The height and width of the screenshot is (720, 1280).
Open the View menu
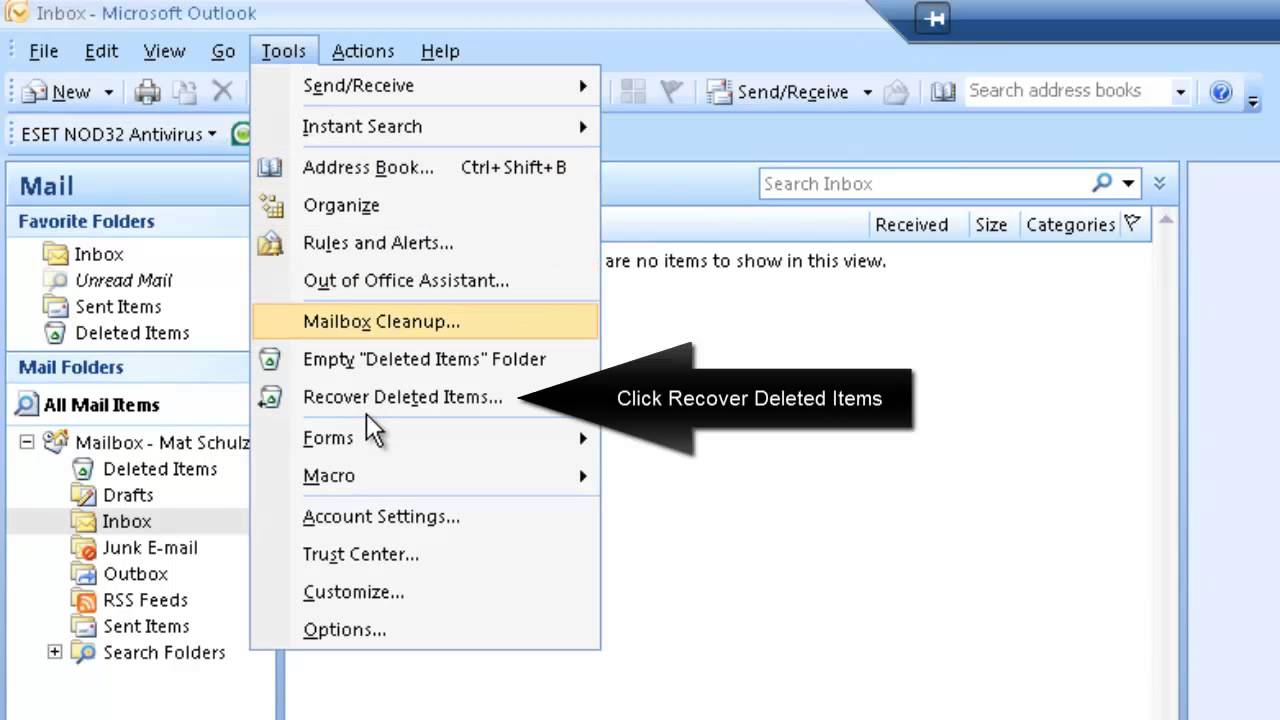pos(164,51)
